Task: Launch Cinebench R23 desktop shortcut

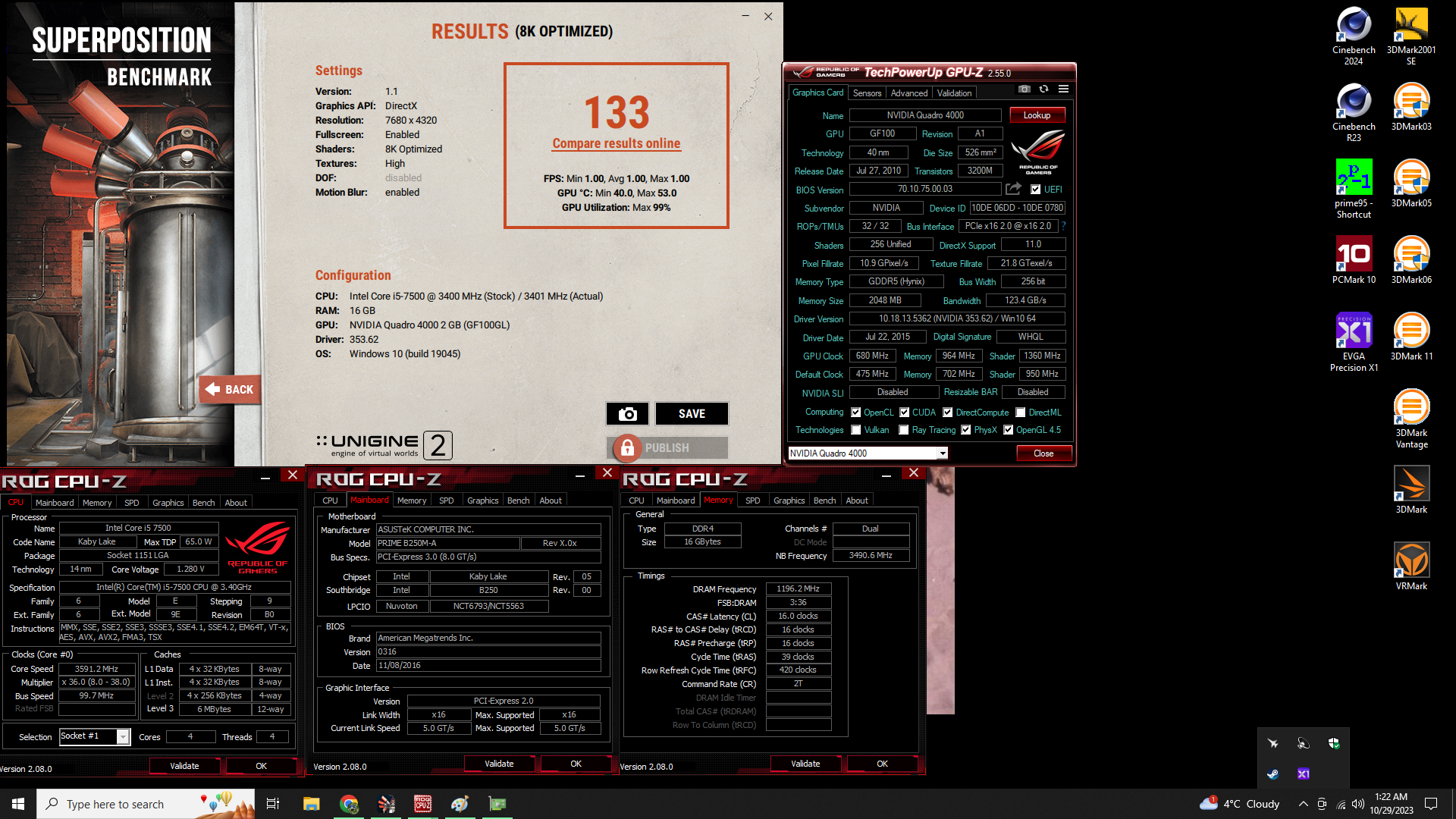Action: point(1354,112)
